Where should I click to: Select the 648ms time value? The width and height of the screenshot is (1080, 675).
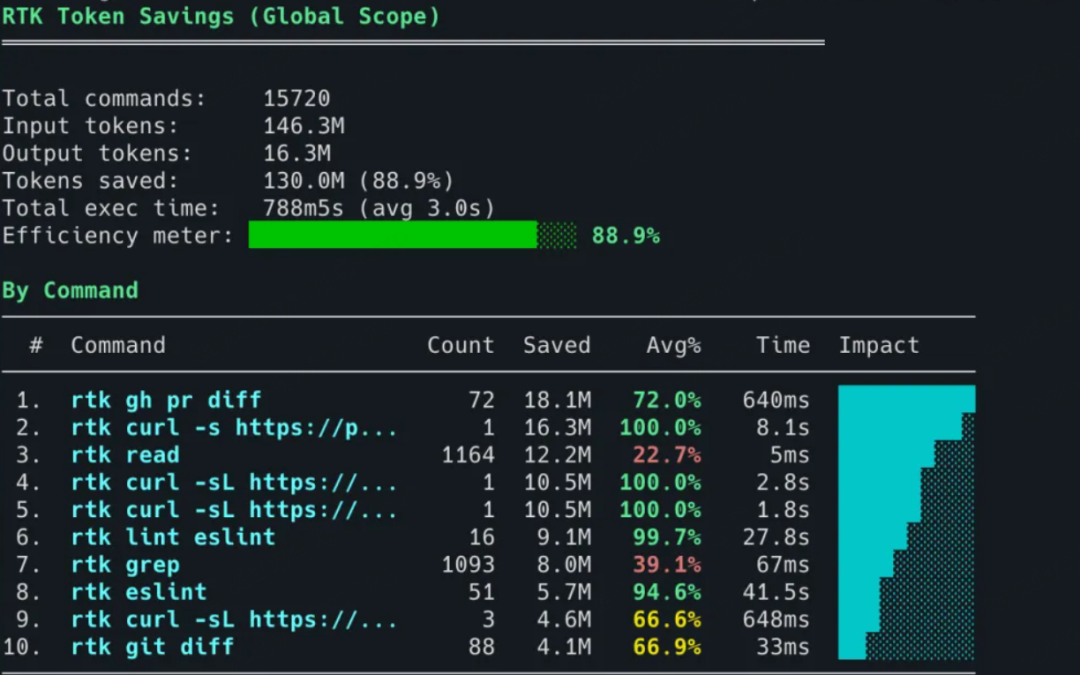[x=776, y=620]
